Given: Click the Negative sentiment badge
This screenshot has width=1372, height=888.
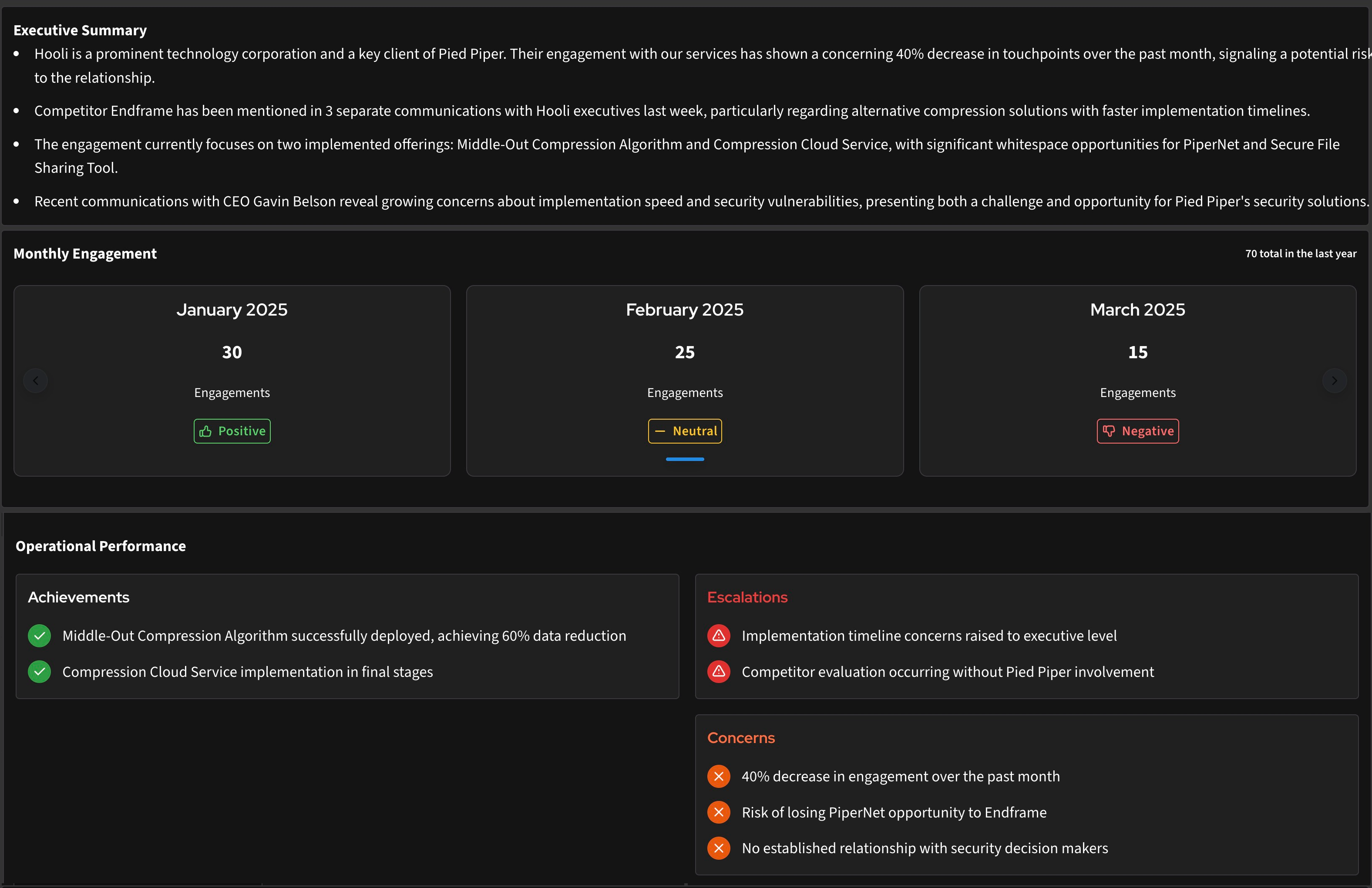Looking at the screenshot, I should point(1137,431).
